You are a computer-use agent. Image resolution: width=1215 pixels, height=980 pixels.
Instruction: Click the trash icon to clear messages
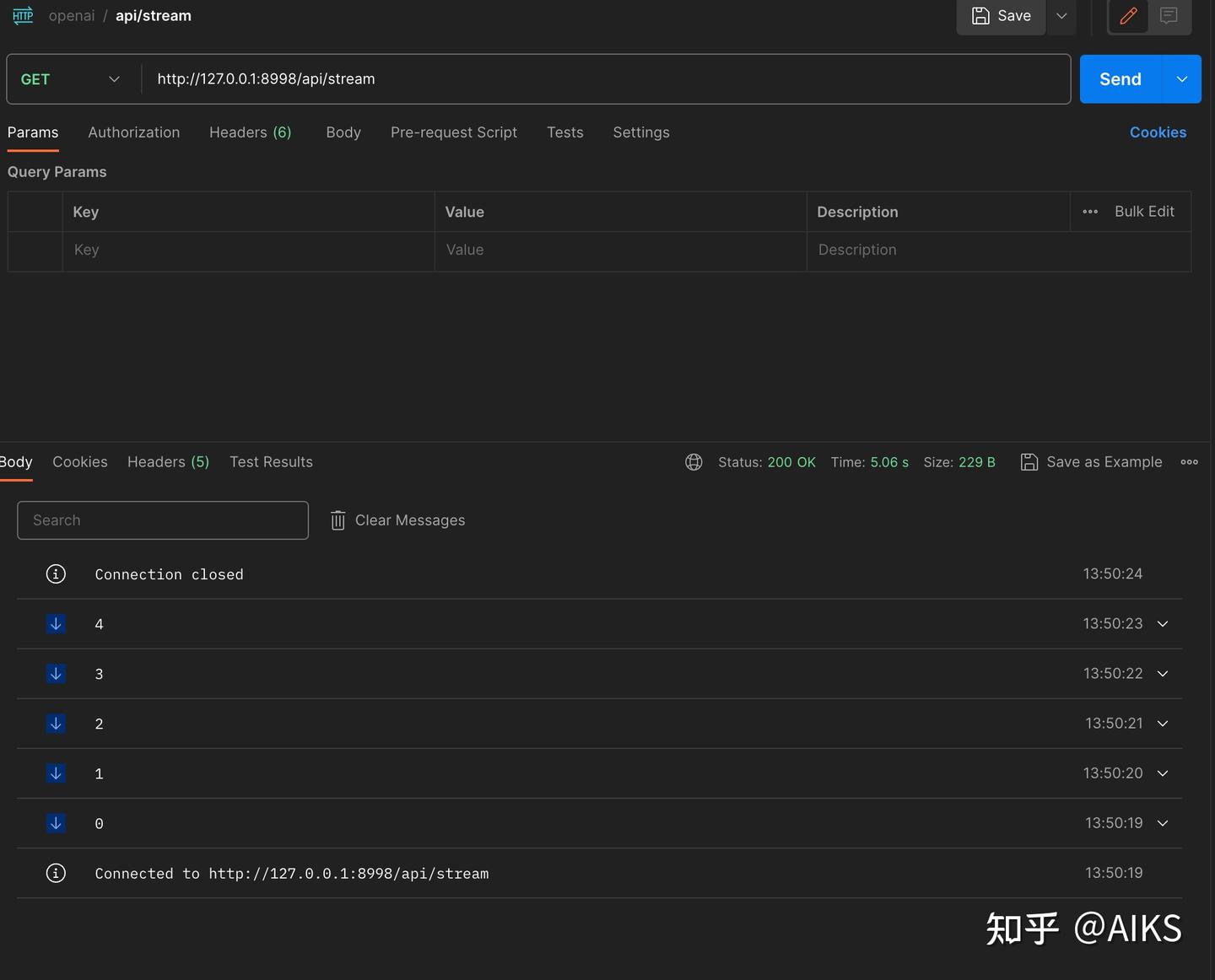[337, 520]
